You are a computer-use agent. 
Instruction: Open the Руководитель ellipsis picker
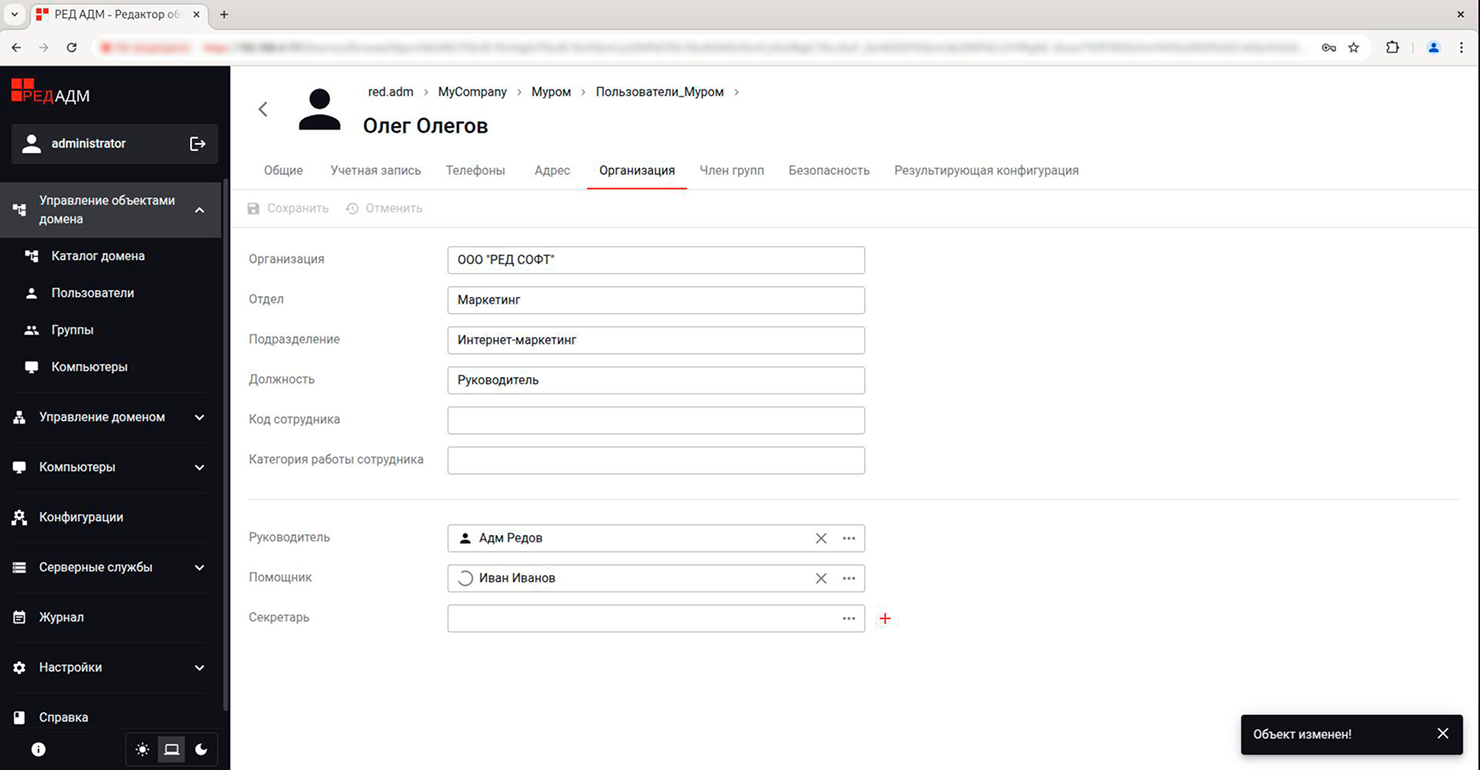pyautogui.click(x=849, y=538)
